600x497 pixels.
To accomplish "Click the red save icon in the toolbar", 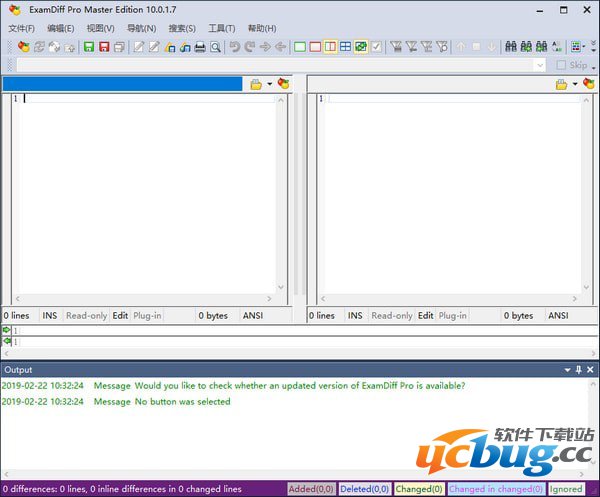I will (x=104, y=47).
